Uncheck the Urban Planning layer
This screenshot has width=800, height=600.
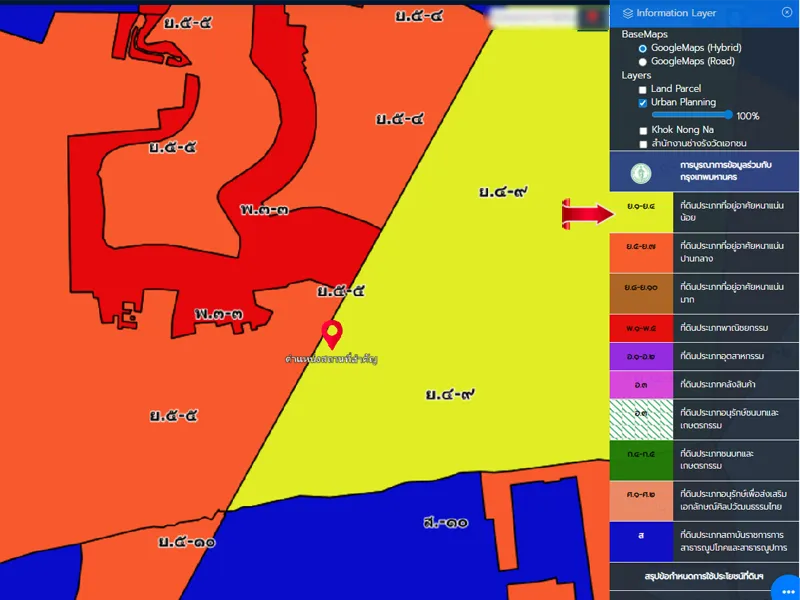643,103
